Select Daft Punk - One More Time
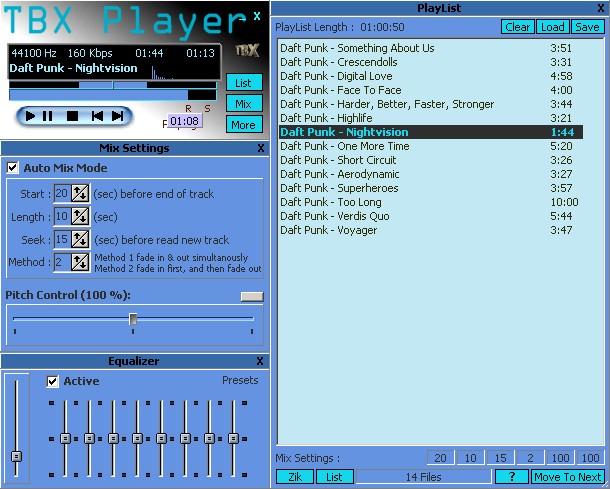The image size is (610, 489). click(431, 146)
